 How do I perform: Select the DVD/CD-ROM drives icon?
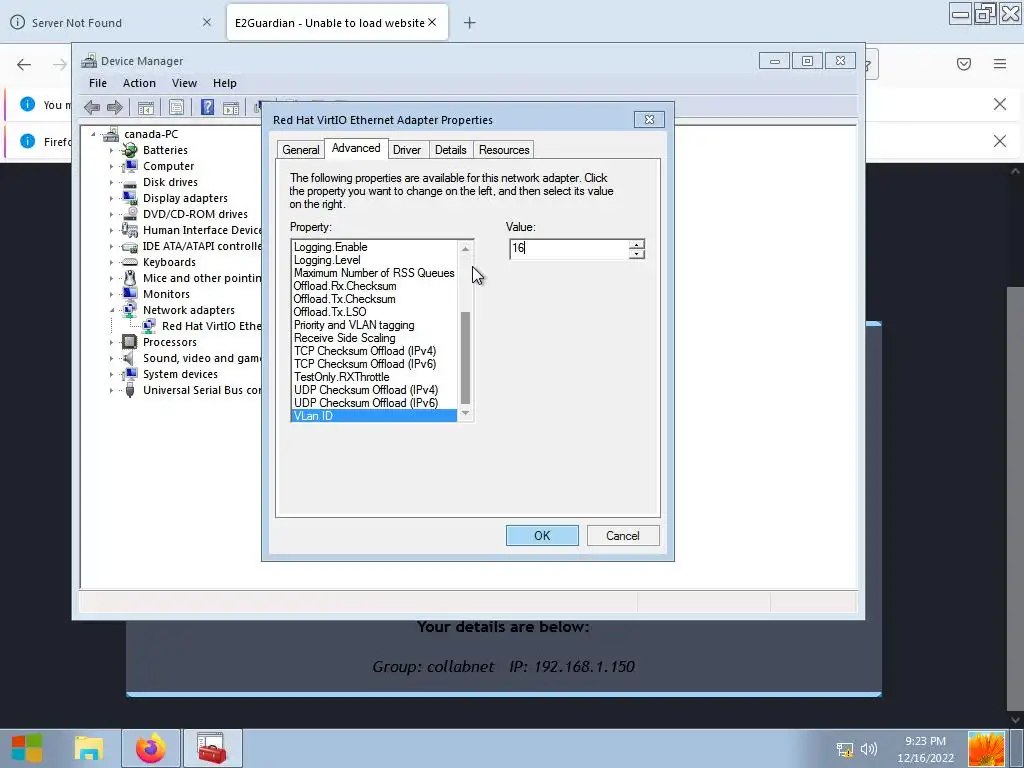(x=130, y=214)
